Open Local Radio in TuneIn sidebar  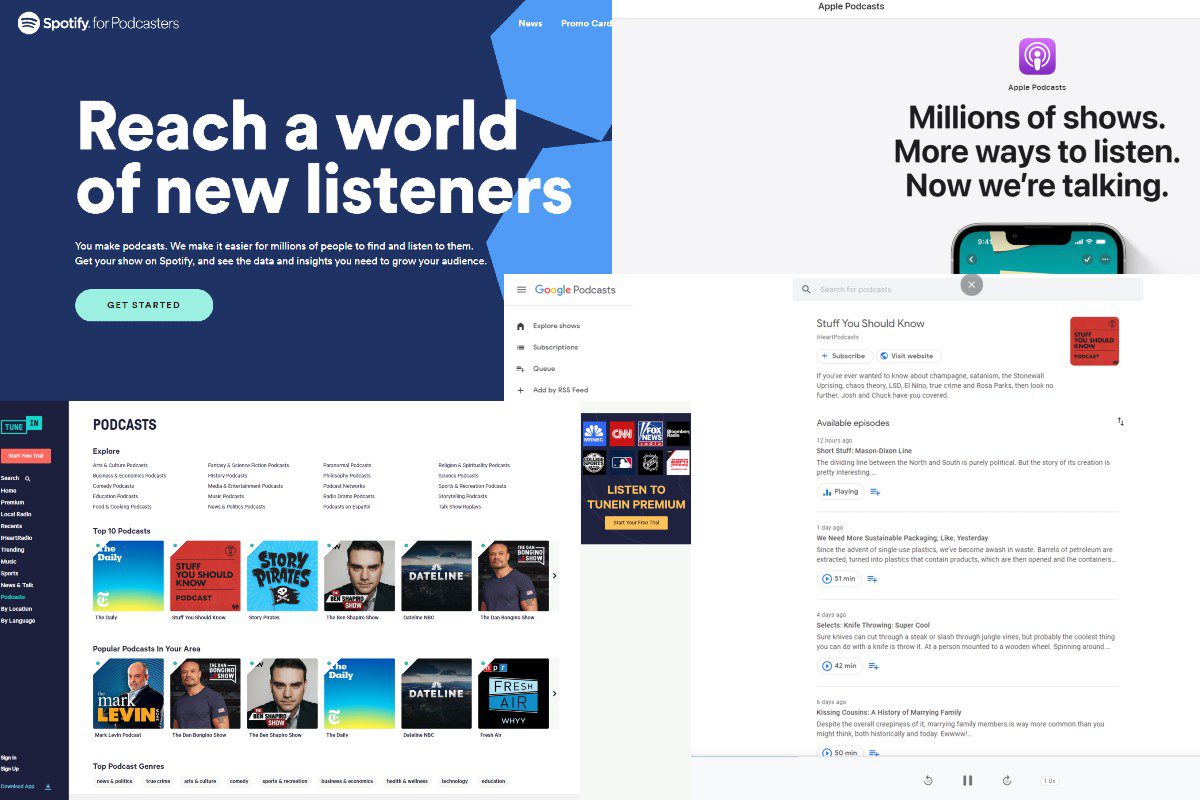click(x=16, y=514)
